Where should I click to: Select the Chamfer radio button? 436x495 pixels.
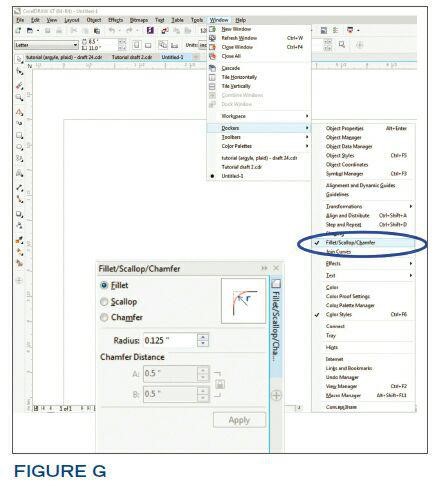click(x=104, y=317)
